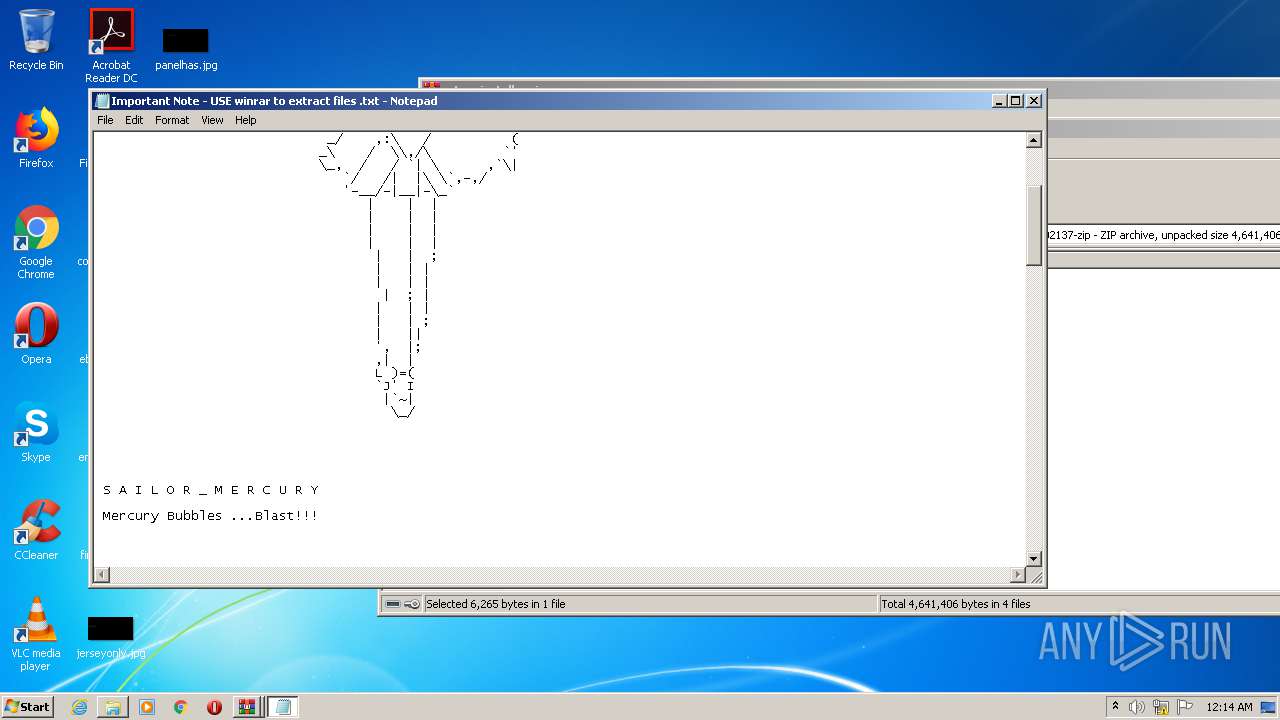Minimize the Notepad window
The height and width of the screenshot is (720, 1280).
click(999, 101)
